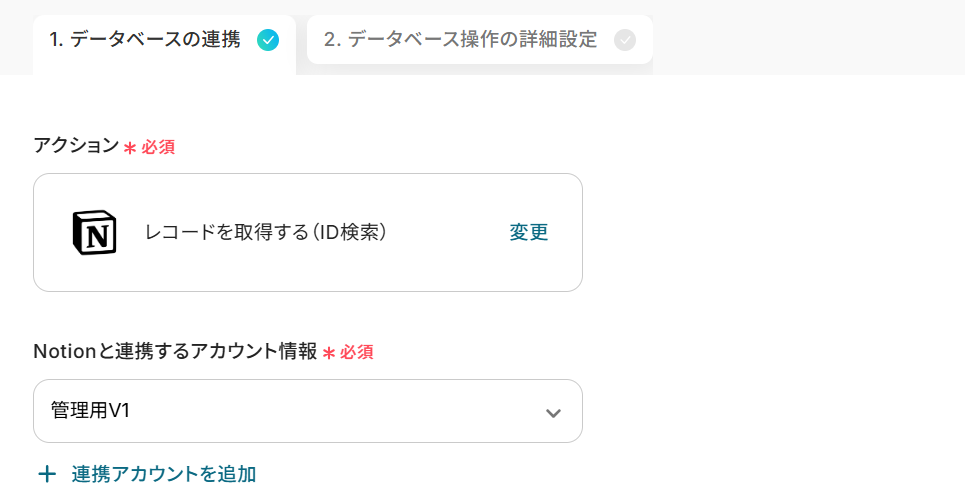This screenshot has height=501, width=965.
Task: Expand the account chevron arrow
Action: point(553,413)
